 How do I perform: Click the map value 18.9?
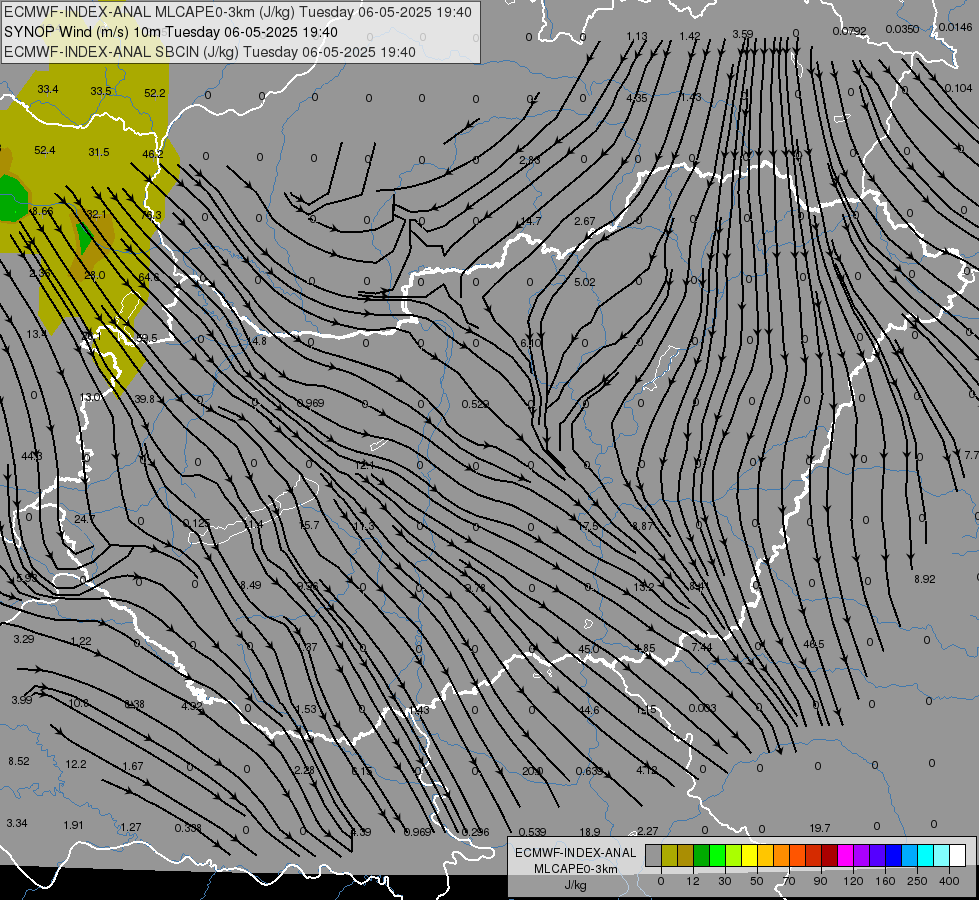coord(589,832)
